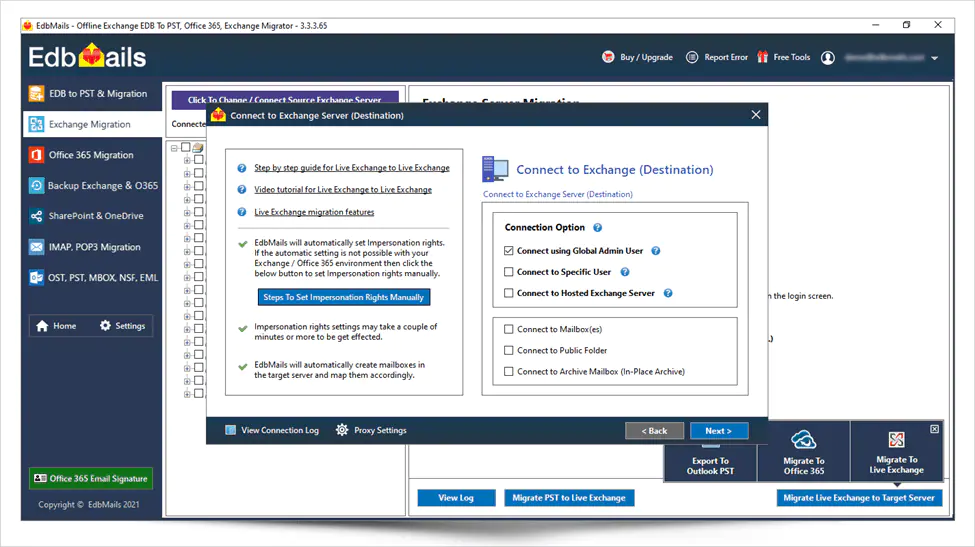Click the Buy / Upgrade label
This screenshot has width=975, height=547.
[646, 57]
